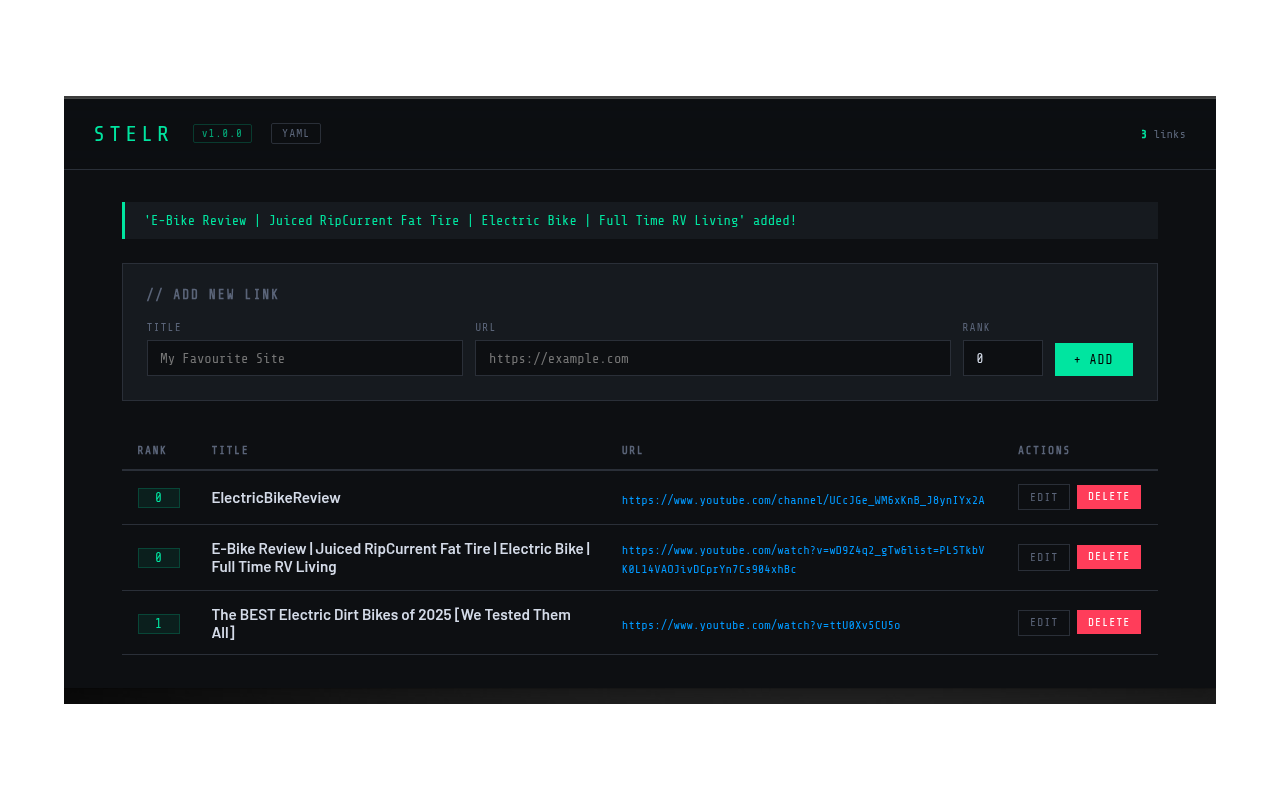The width and height of the screenshot is (1280, 800).
Task: Delete the BEST Electric Dirt Bikes link
Action: point(1109,622)
